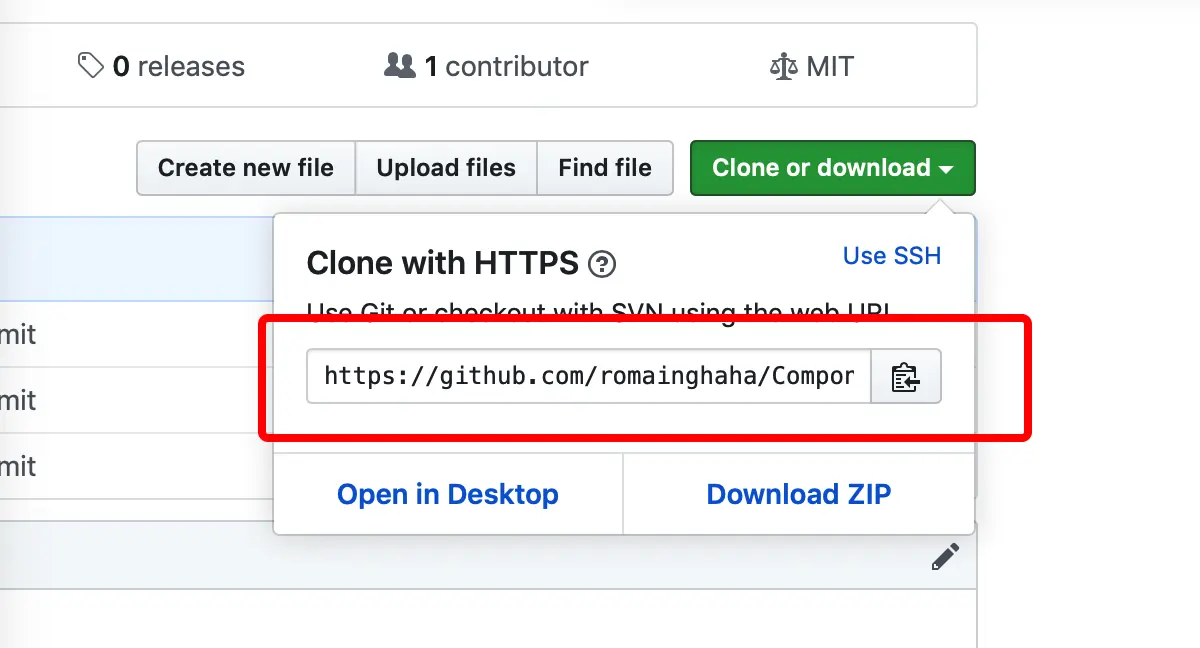The width and height of the screenshot is (1200, 648).
Task: Collapse the Clone or download dropdown
Action: (832, 168)
